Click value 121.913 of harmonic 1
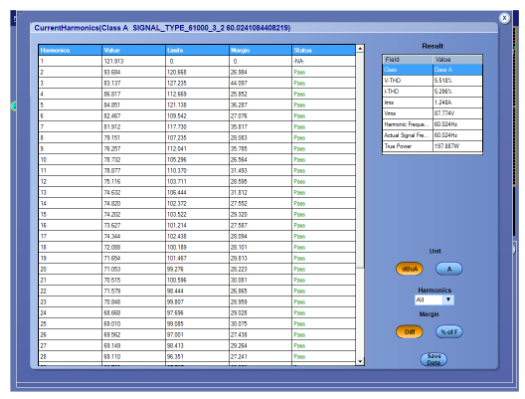The image size is (525, 399). [x=114, y=61]
